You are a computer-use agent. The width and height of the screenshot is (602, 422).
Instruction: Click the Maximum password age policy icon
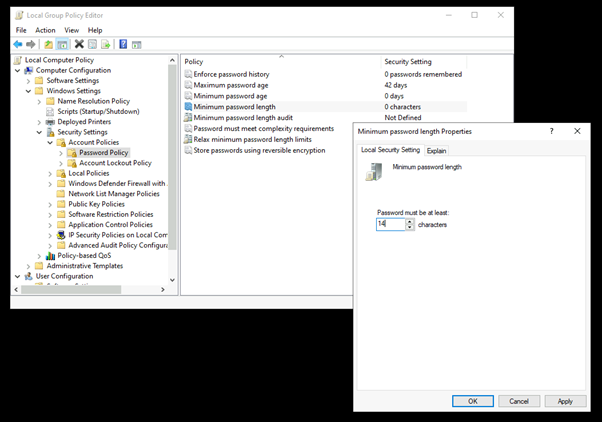coord(188,85)
